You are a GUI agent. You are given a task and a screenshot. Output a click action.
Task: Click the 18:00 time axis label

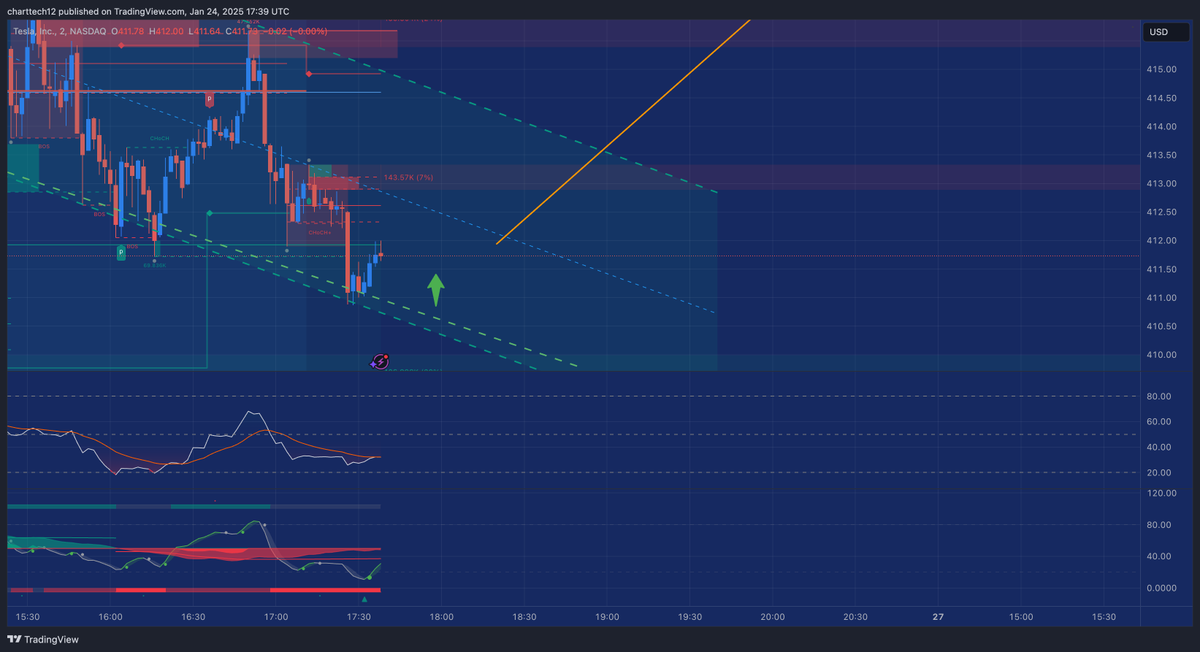(x=441, y=617)
